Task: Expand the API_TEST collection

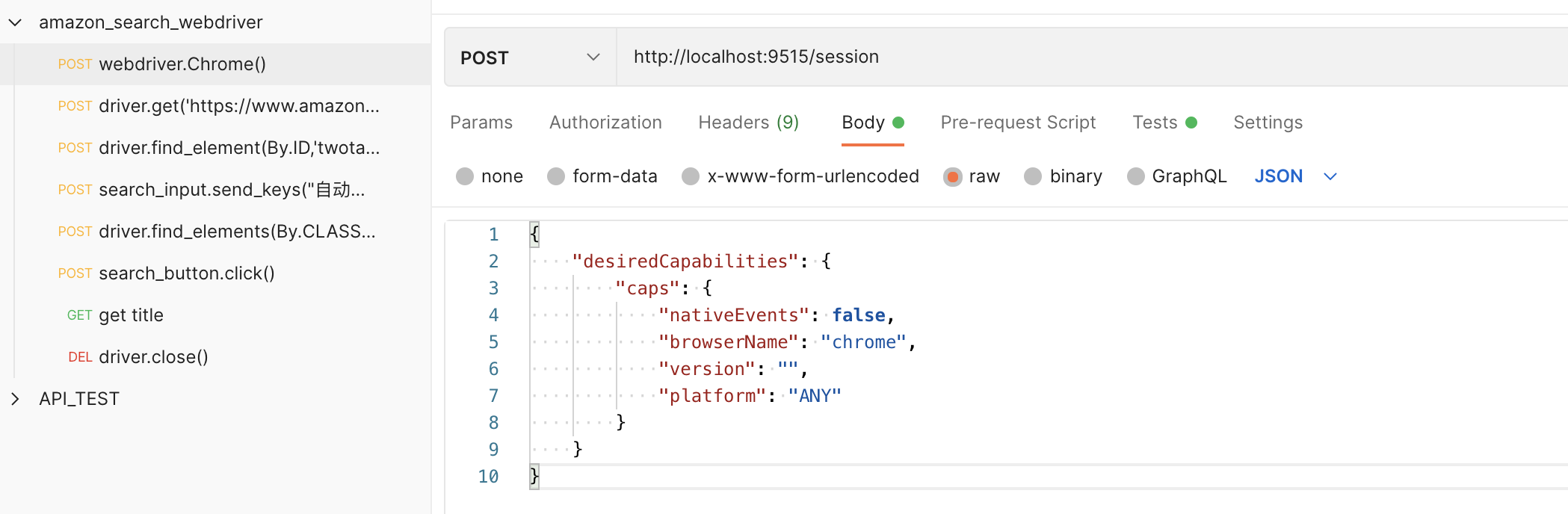Action: (x=15, y=399)
